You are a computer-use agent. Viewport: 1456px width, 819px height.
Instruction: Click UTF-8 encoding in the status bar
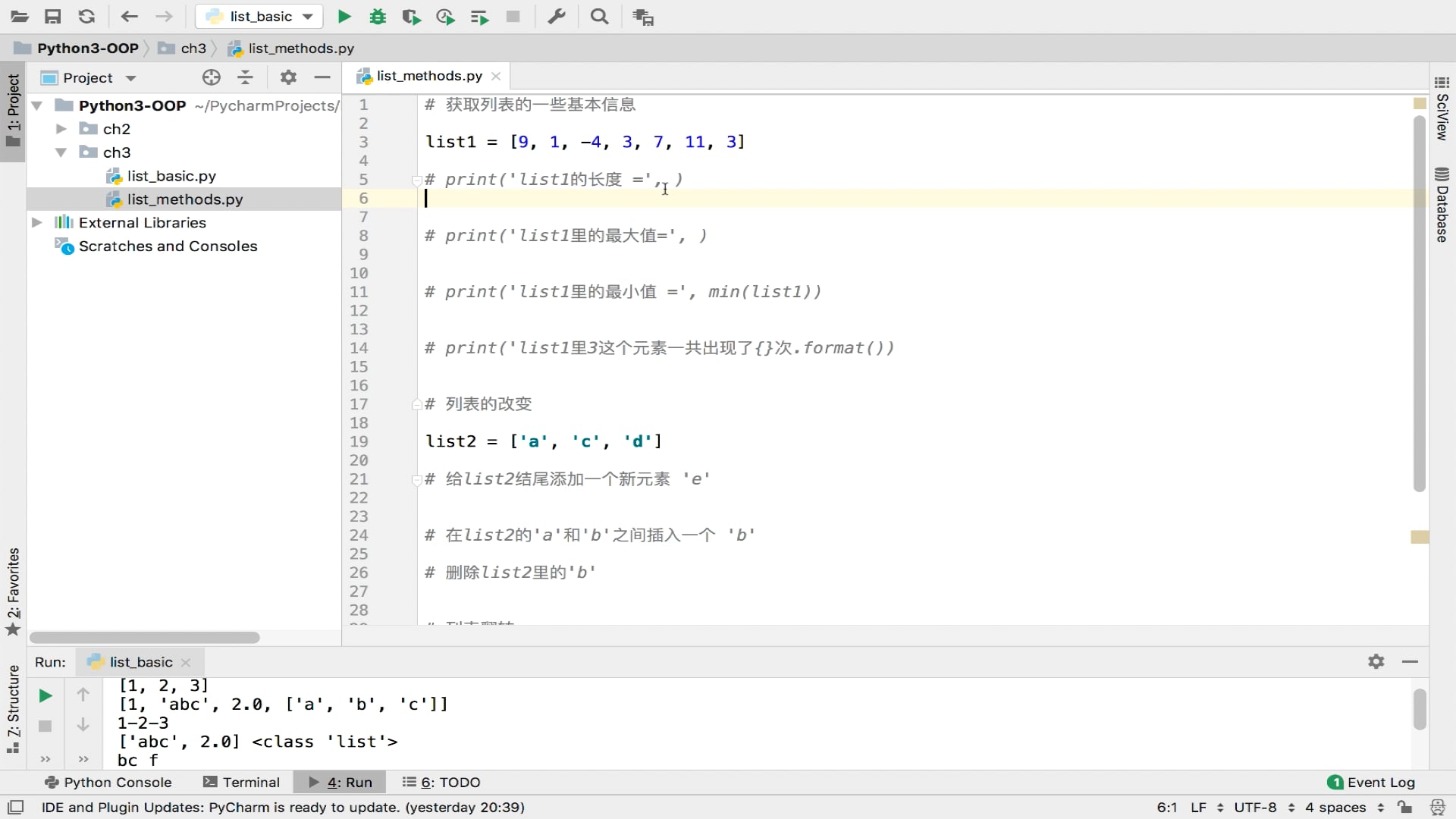pos(1257,808)
